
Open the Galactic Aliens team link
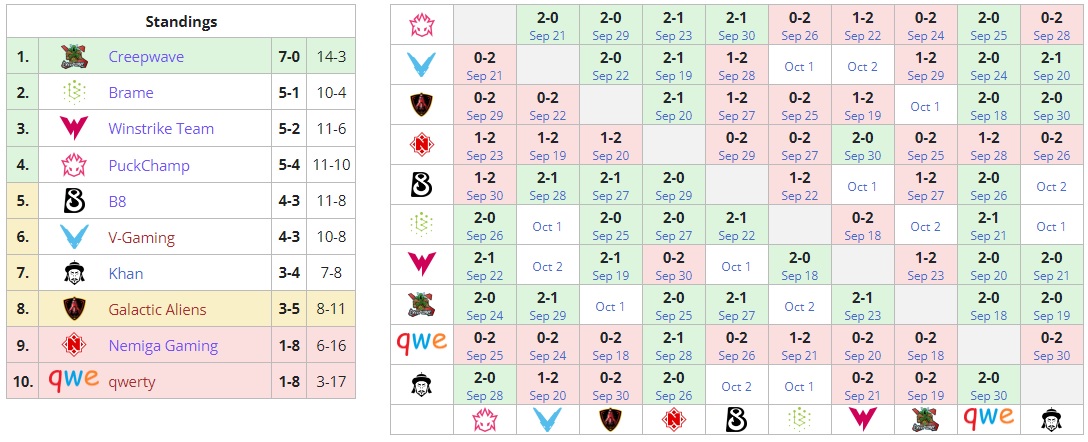click(x=157, y=309)
